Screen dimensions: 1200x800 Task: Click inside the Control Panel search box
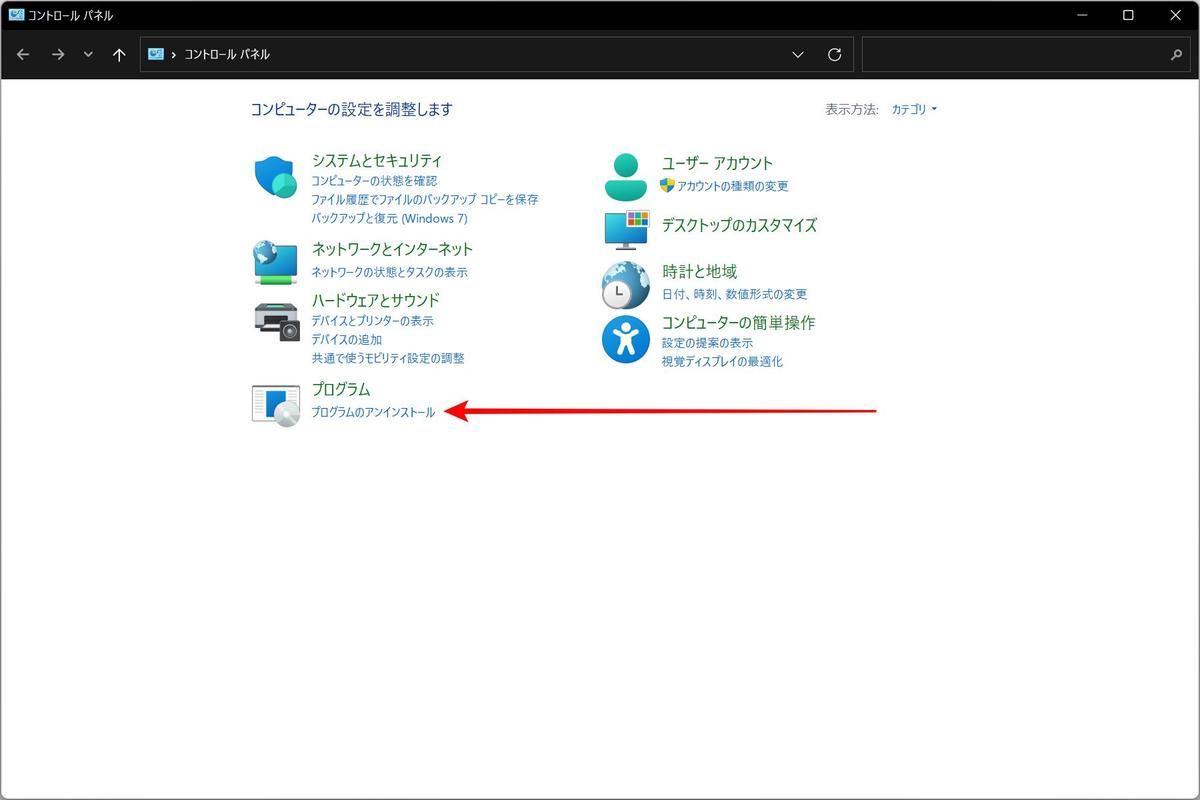click(x=1015, y=55)
